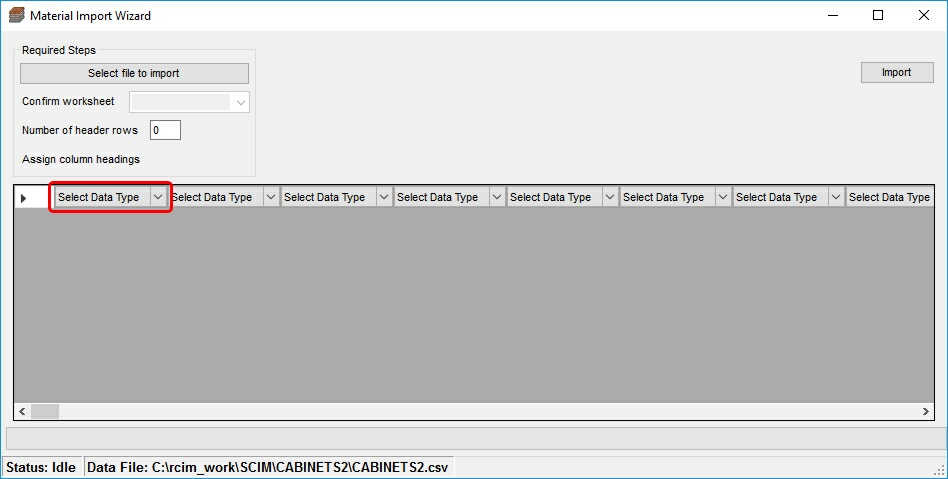Open eighth column Select Data Type dropdown
The image size is (948, 479).
tap(890, 197)
